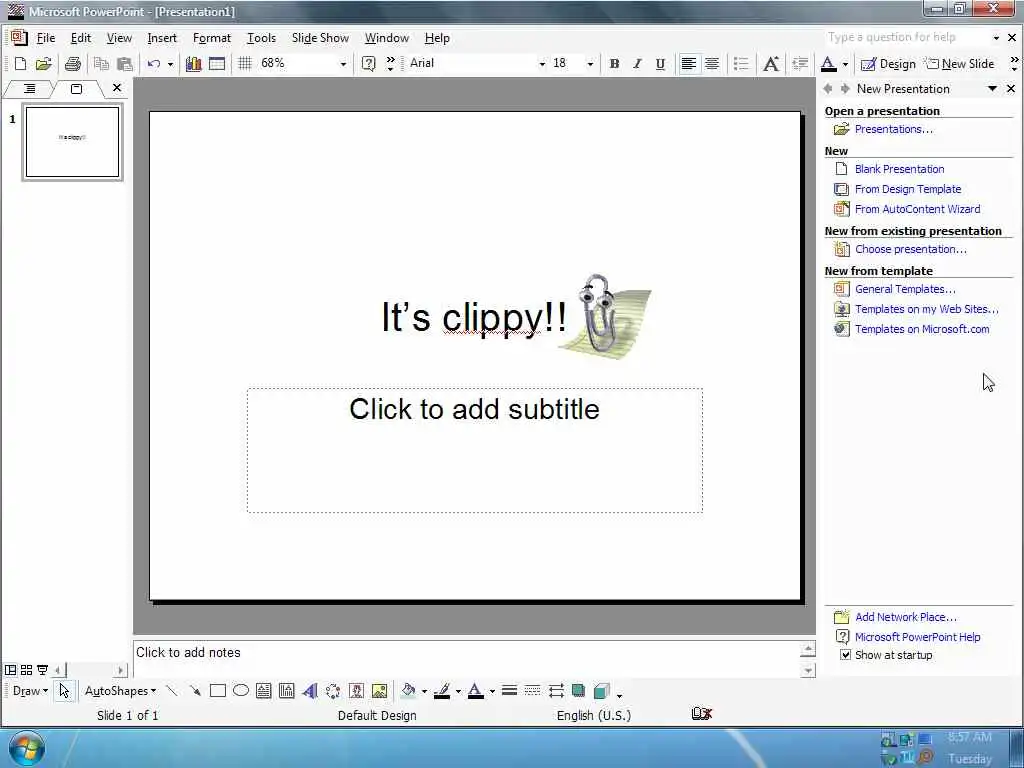Screen dimensions: 1024x768
Task: Print the presentation using printer icon
Action: 72,63
